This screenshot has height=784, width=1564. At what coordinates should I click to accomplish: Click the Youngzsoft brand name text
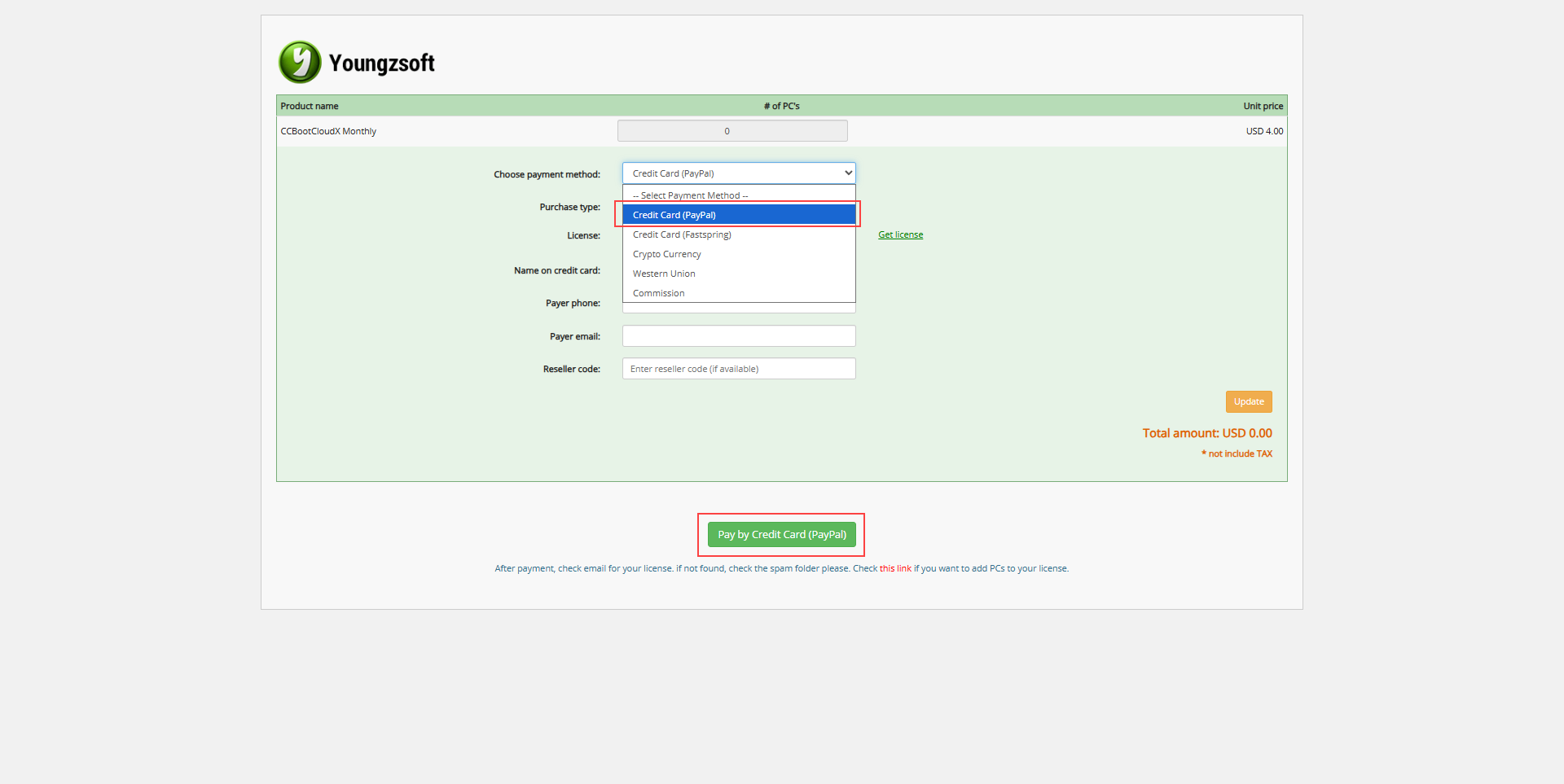click(381, 64)
